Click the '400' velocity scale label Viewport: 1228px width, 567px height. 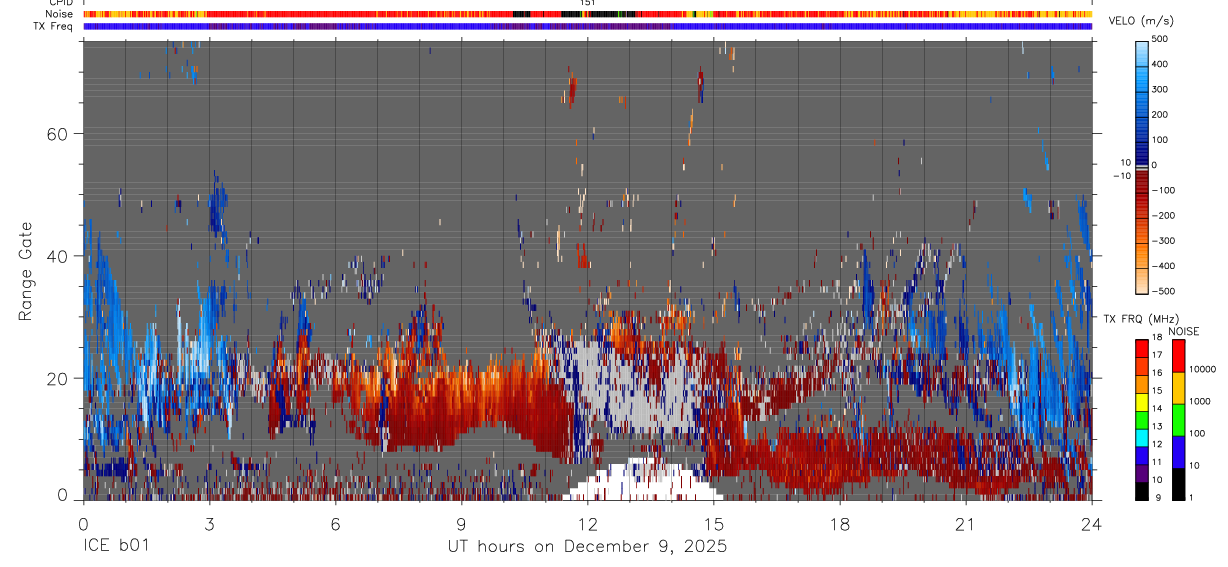1160,64
